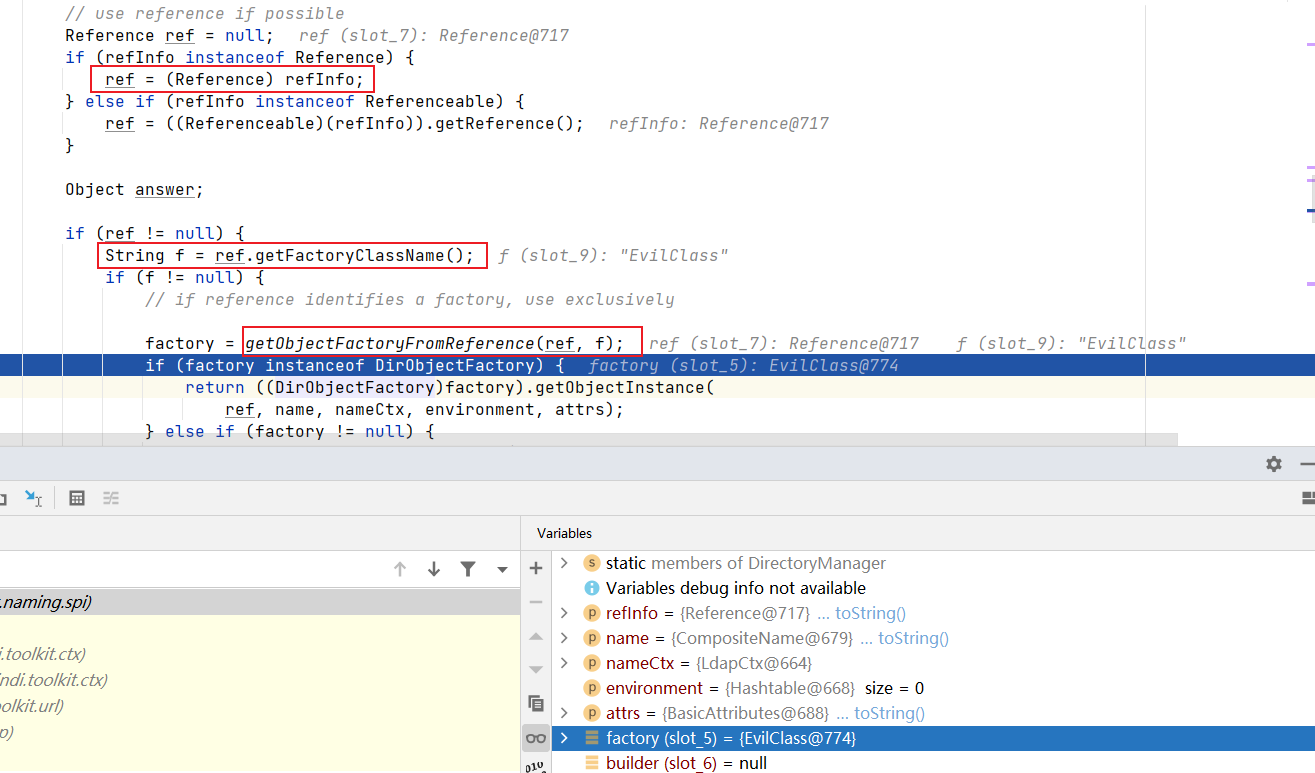
Task: Click the 'Reference ref = null;' declaration
Action: click(170, 35)
